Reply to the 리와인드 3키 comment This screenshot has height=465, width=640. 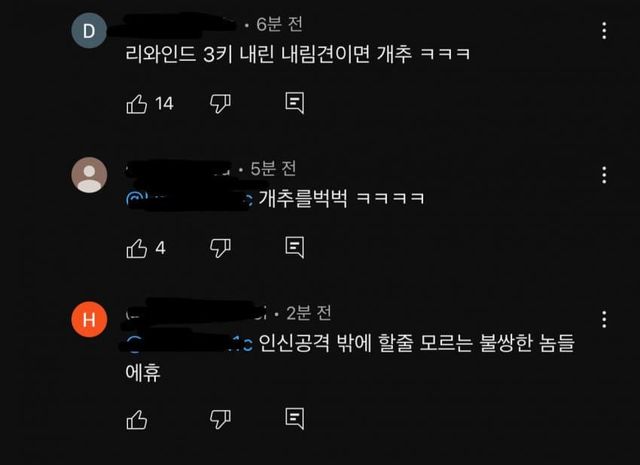pyautogui.click(x=295, y=103)
